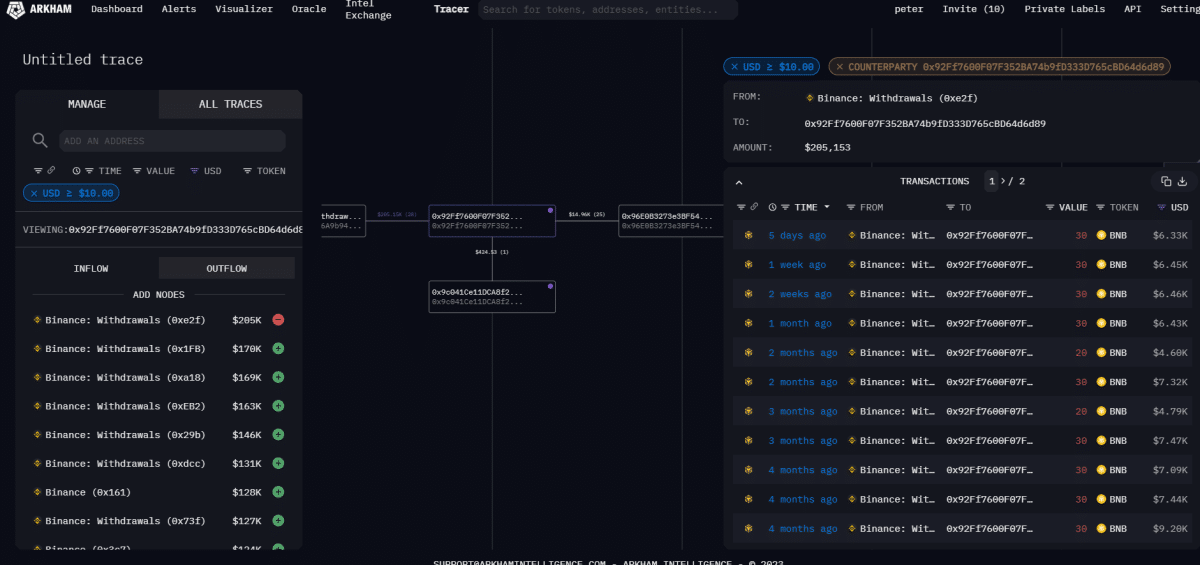Viewport: 1200px width, 565px height.
Task: Add the Binance Withdrawals (0x29b) node
Action: [278, 435]
